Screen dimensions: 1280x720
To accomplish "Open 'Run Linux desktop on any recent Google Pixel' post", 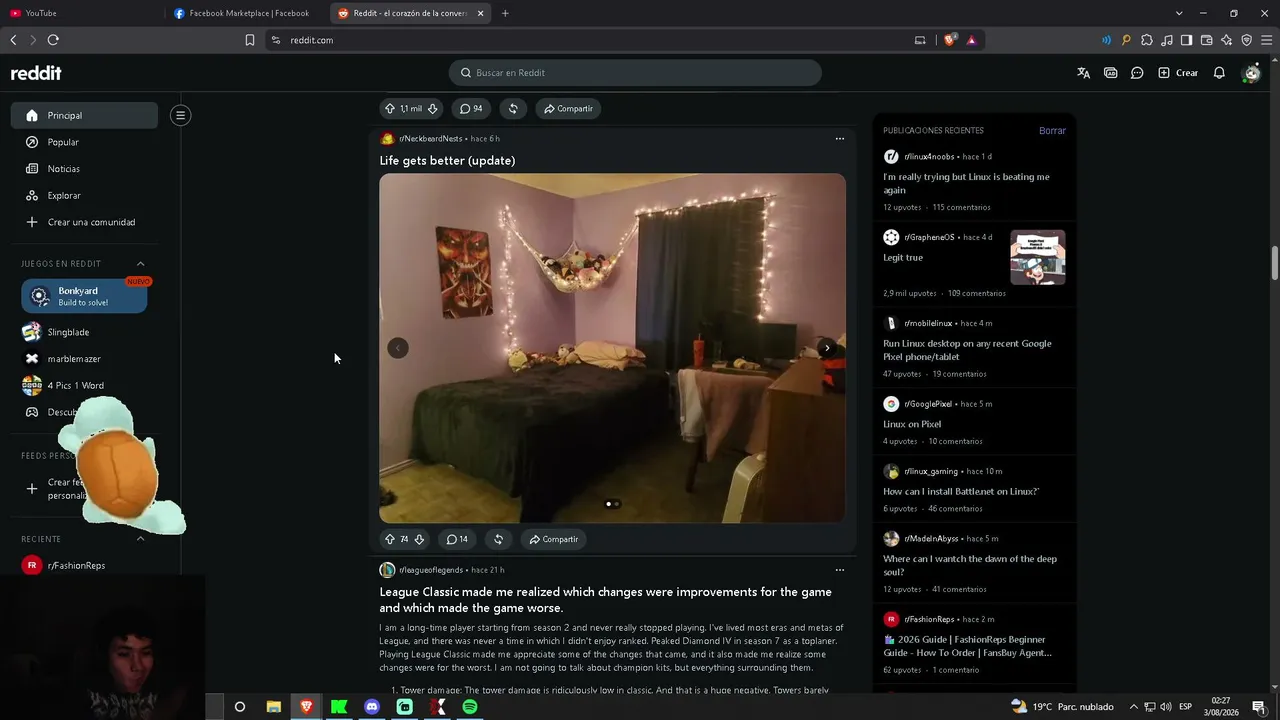I will (967, 350).
